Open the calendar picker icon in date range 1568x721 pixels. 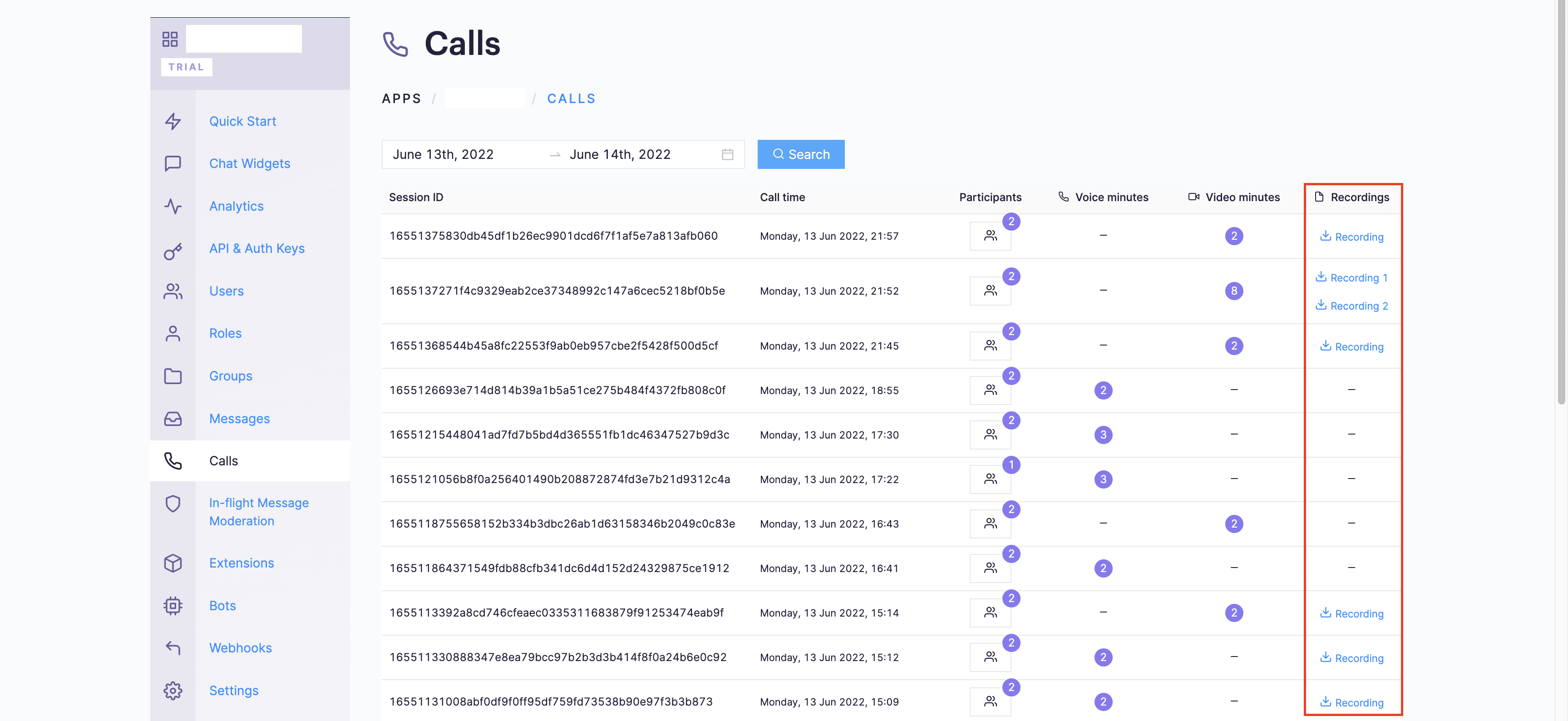click(727, 155)
